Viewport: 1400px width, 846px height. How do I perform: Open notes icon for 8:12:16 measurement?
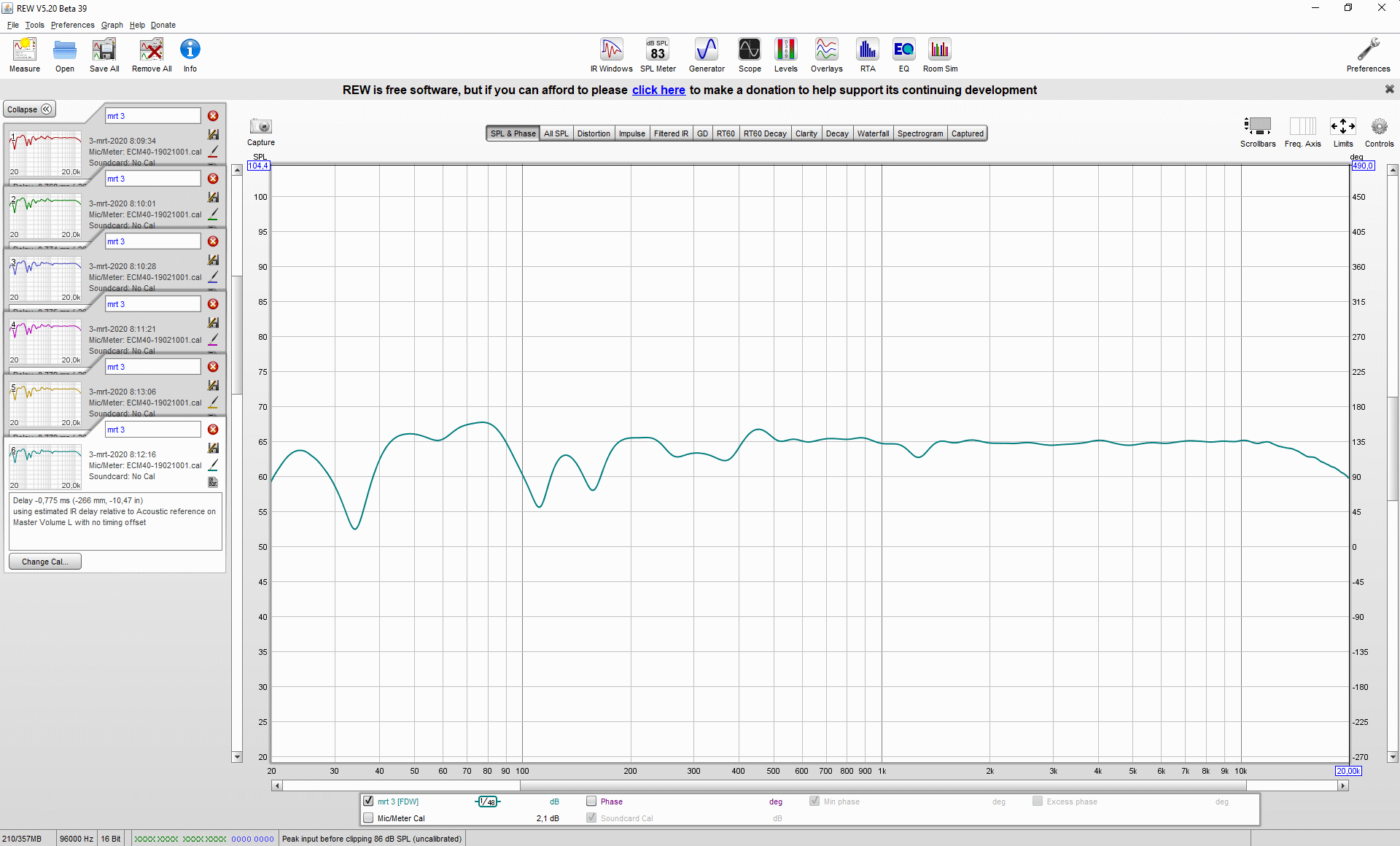click(x=213, y=482)
